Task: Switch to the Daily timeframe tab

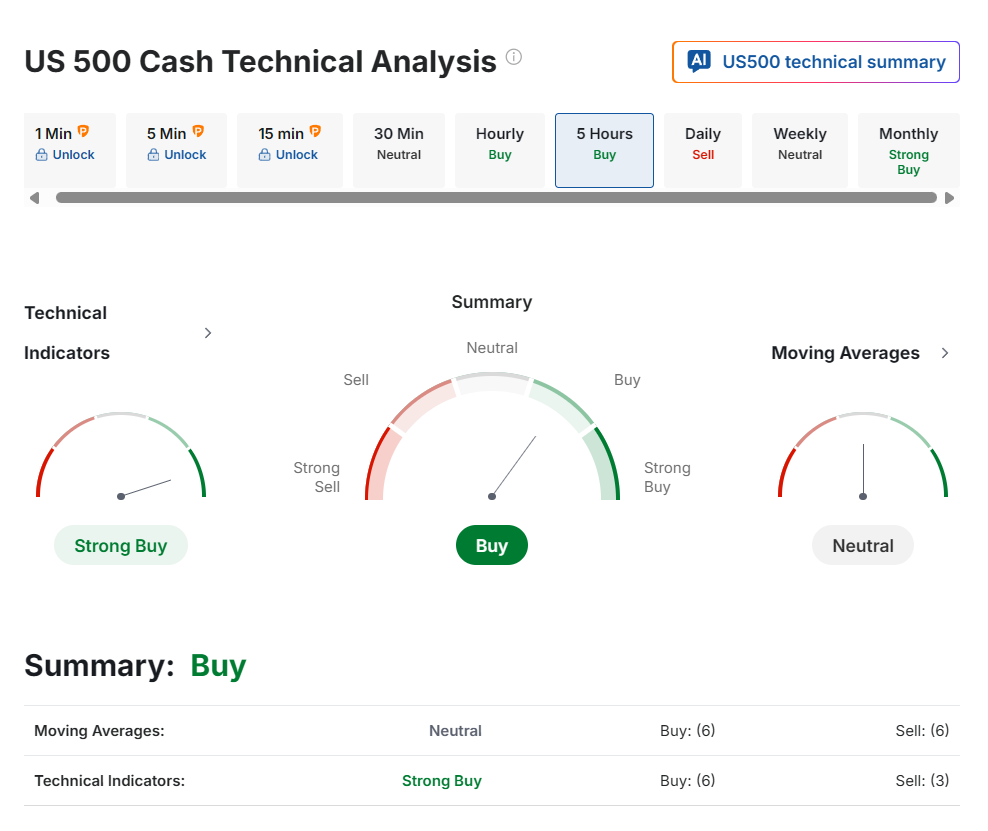Action: coord(703,144)
